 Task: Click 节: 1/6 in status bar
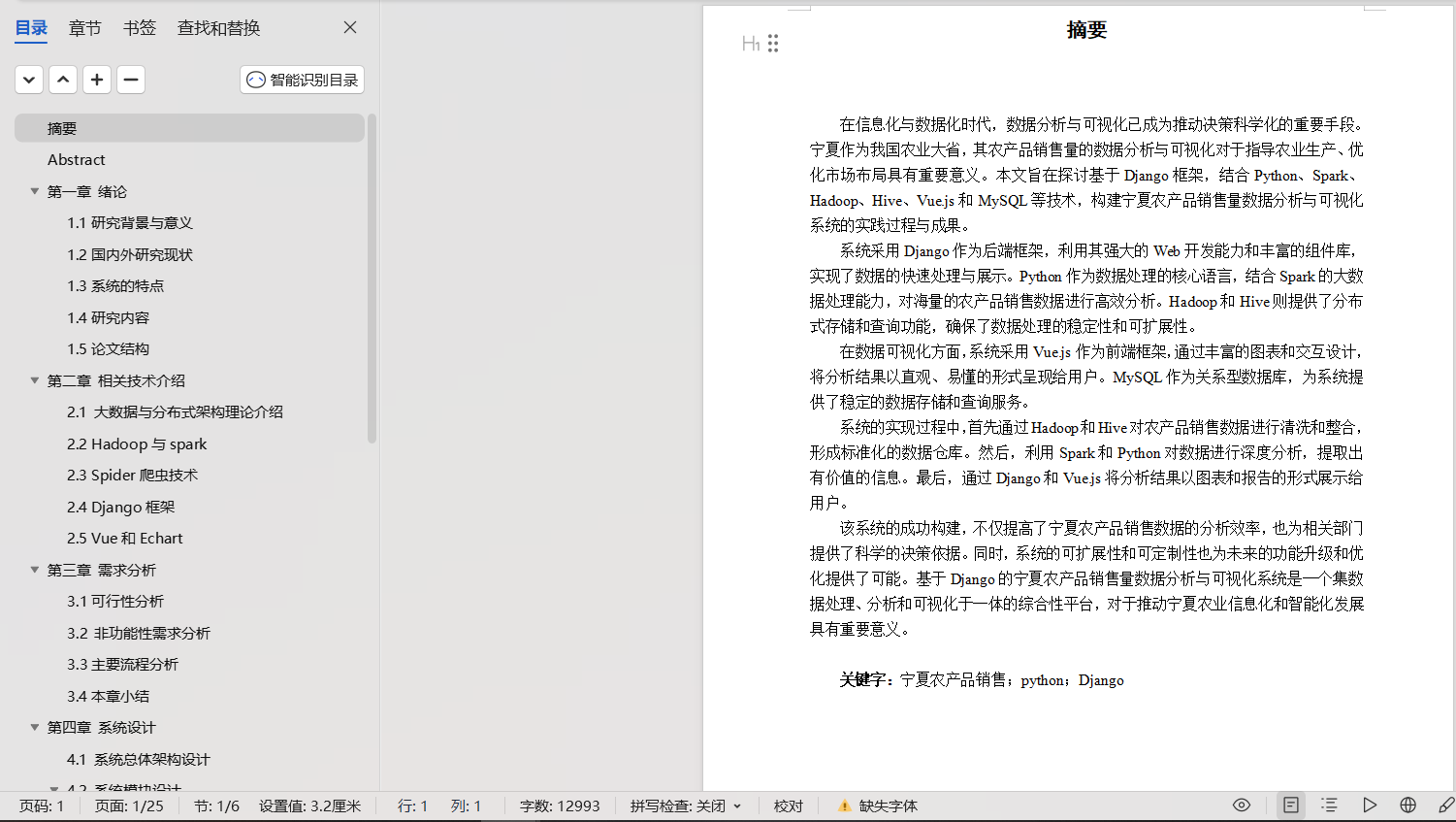point(216,806)
